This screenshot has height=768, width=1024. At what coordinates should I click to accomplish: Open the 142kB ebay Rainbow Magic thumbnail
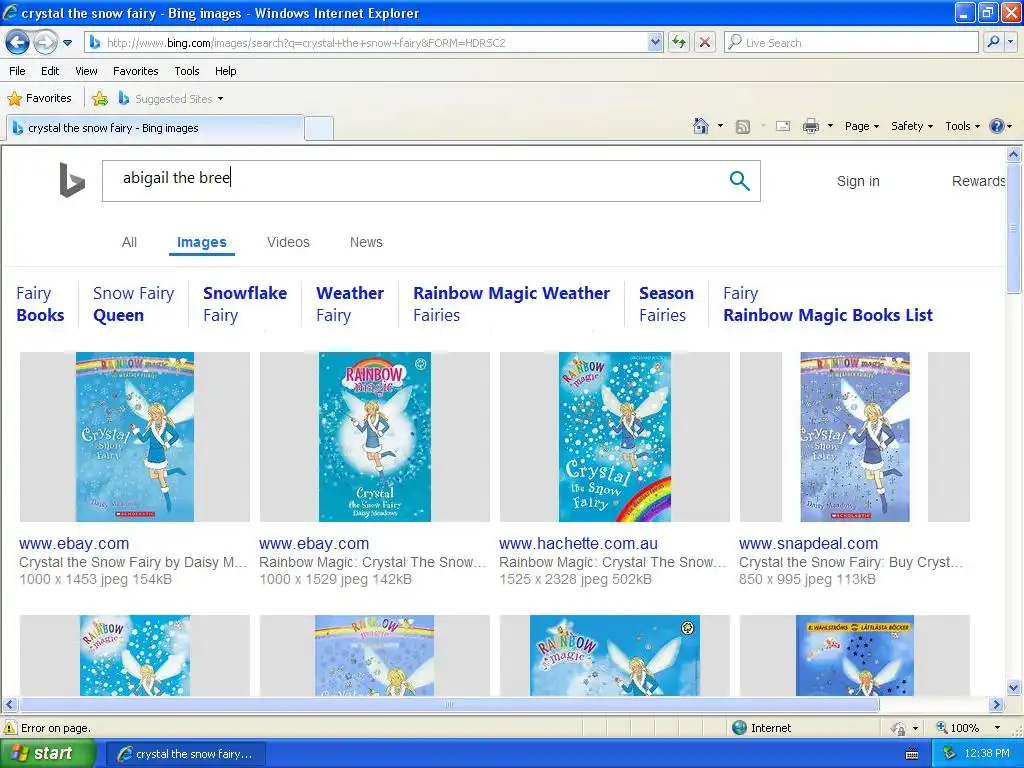[375, 437]
